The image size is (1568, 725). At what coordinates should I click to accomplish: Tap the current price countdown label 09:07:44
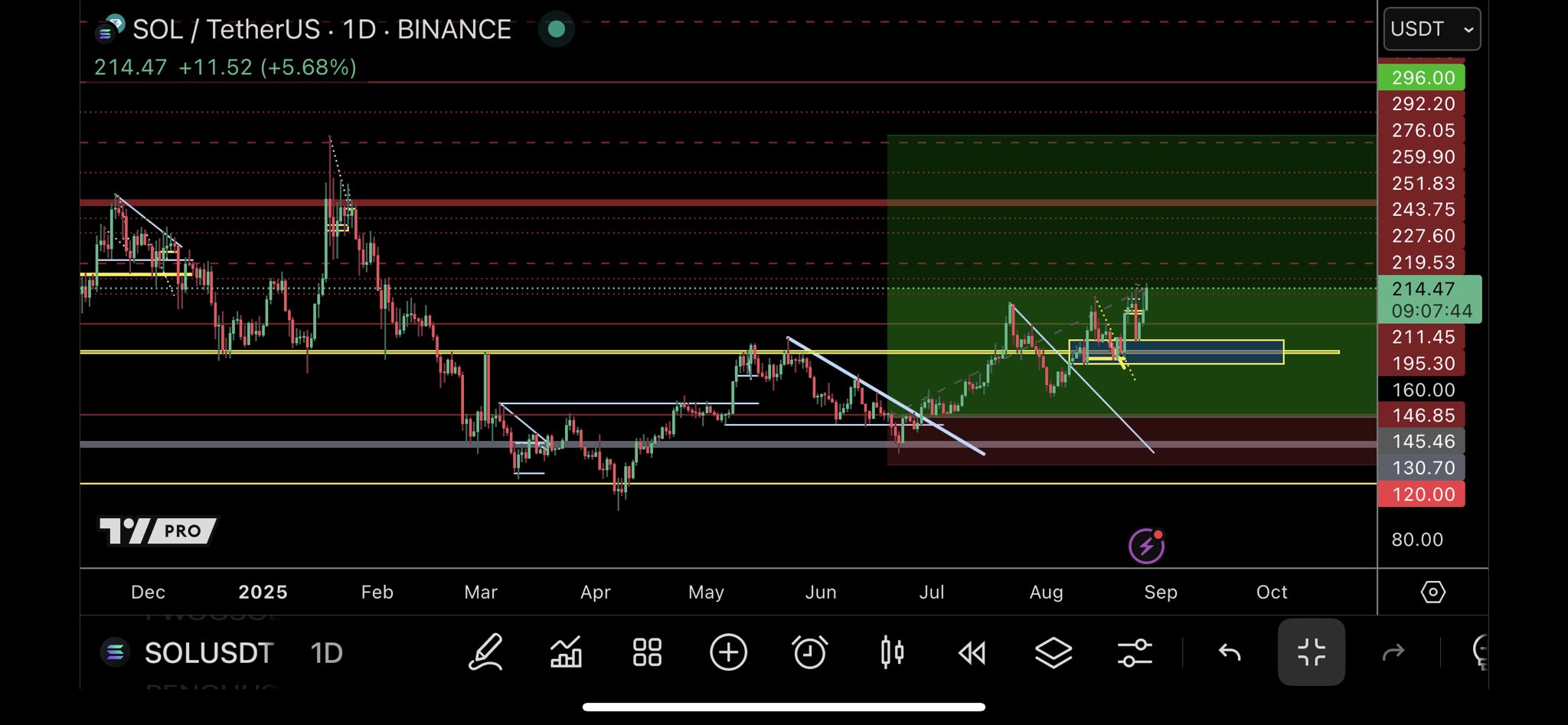(x=1432, y=311)
